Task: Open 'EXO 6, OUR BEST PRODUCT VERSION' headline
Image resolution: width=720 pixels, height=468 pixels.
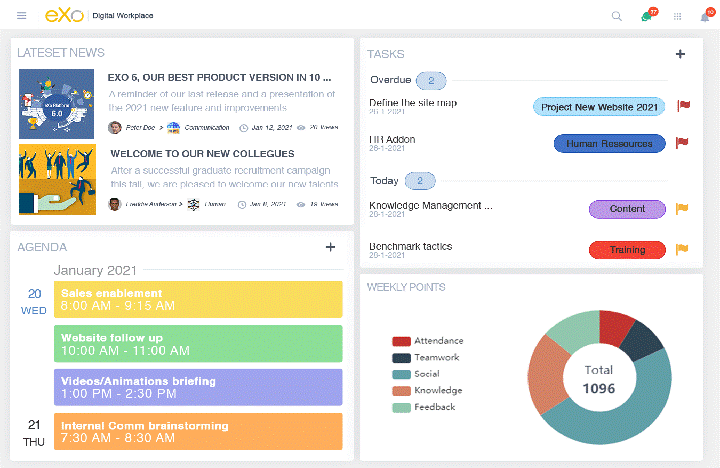Action: coord(219,78)
